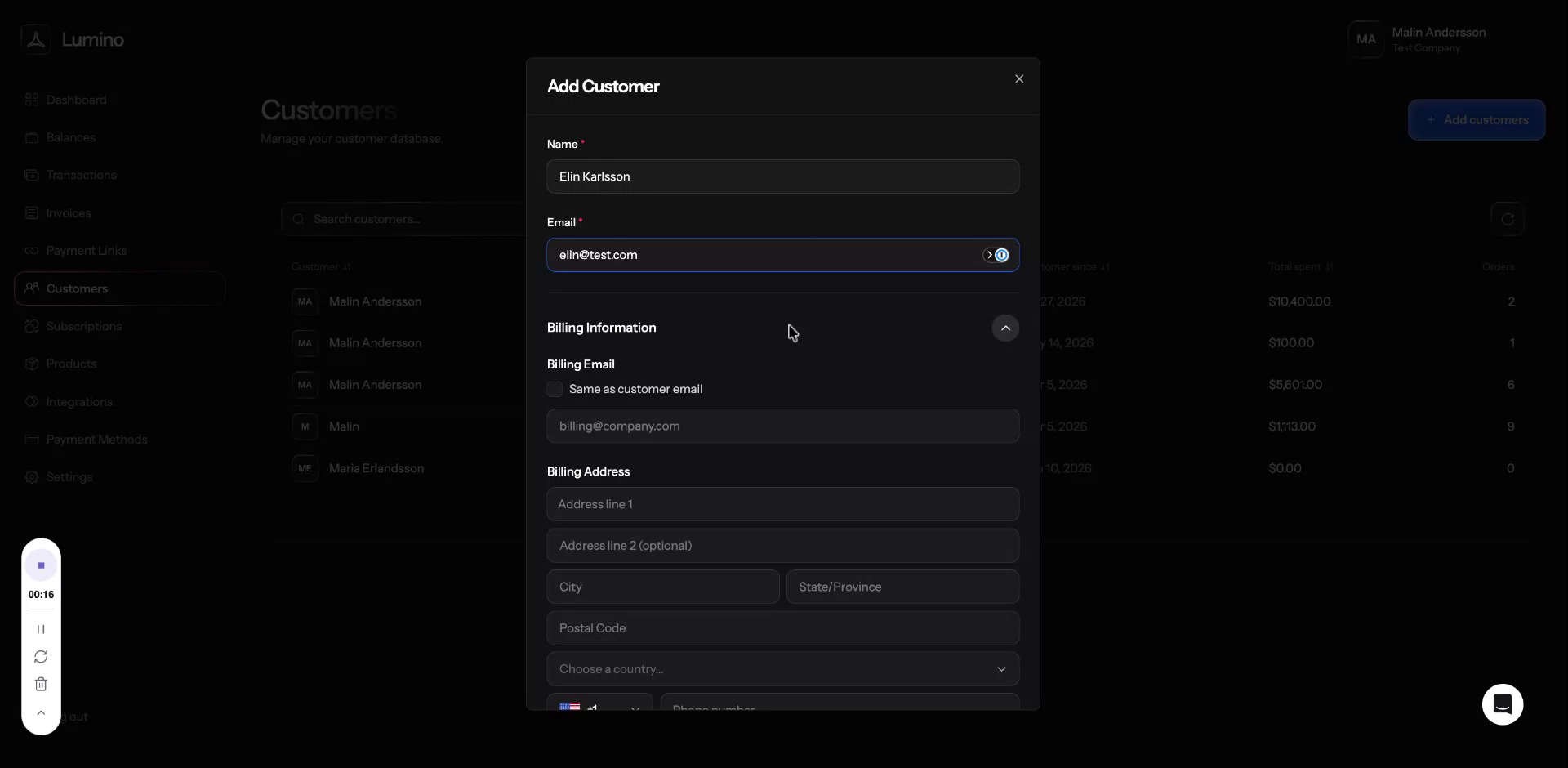Select Customers in sidebar
The height and width of the screenshot is (768, 1568).
coord(119,288)
